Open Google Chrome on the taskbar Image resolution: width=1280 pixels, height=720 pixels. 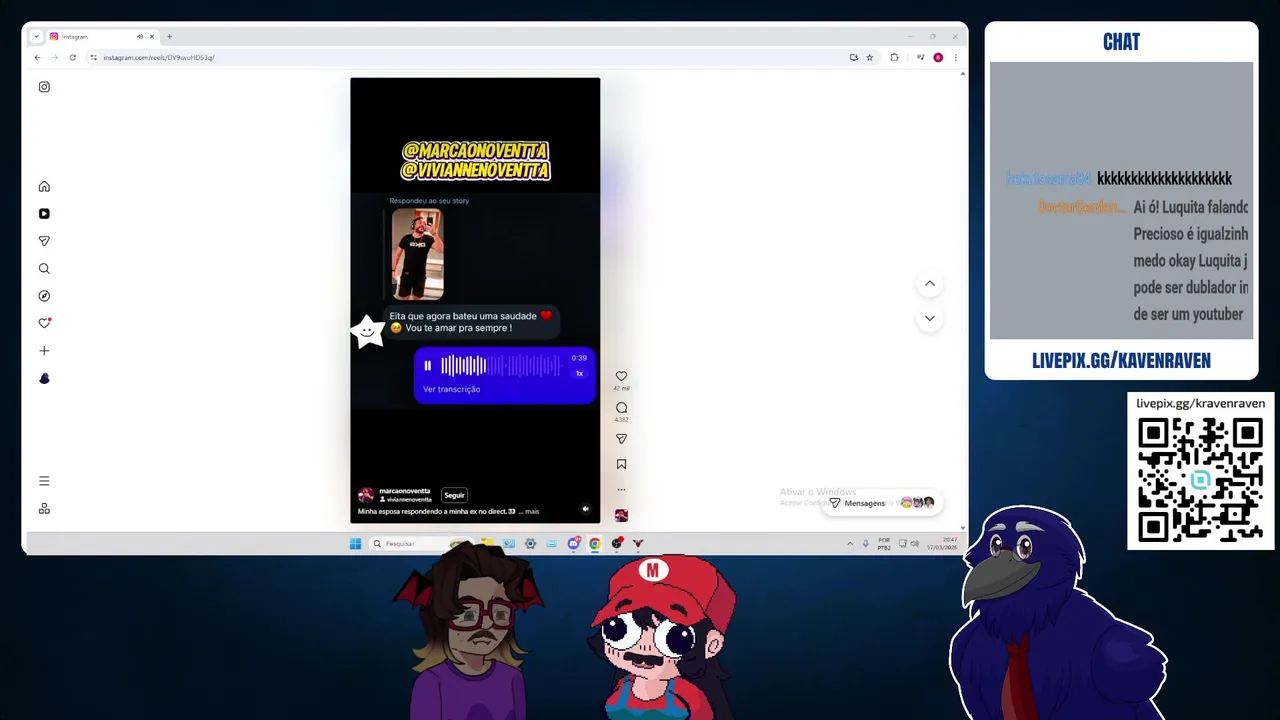(595, 544)
